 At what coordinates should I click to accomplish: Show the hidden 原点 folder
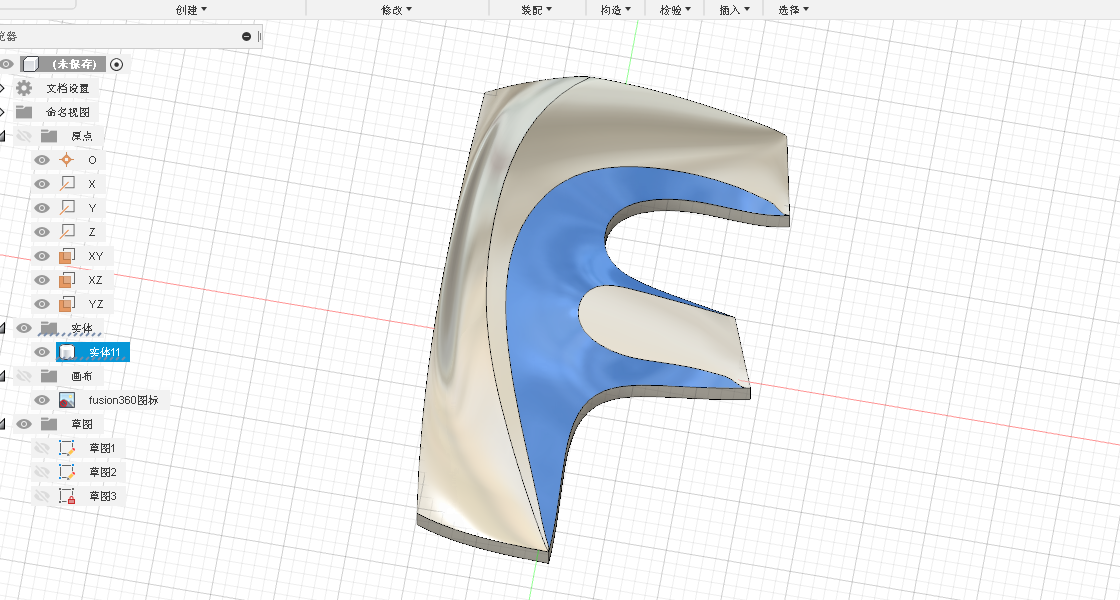tap(24, 136)
